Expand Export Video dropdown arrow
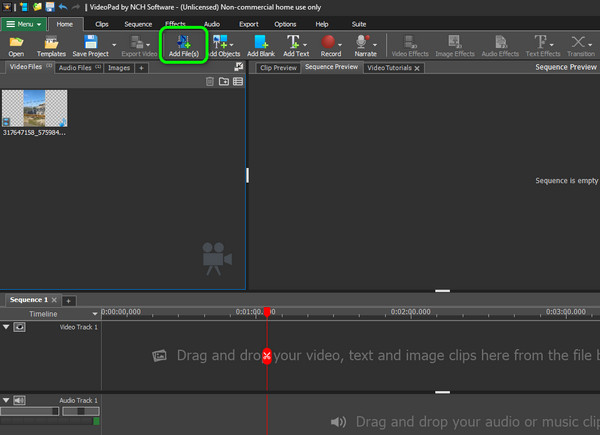 click(148, 45)
